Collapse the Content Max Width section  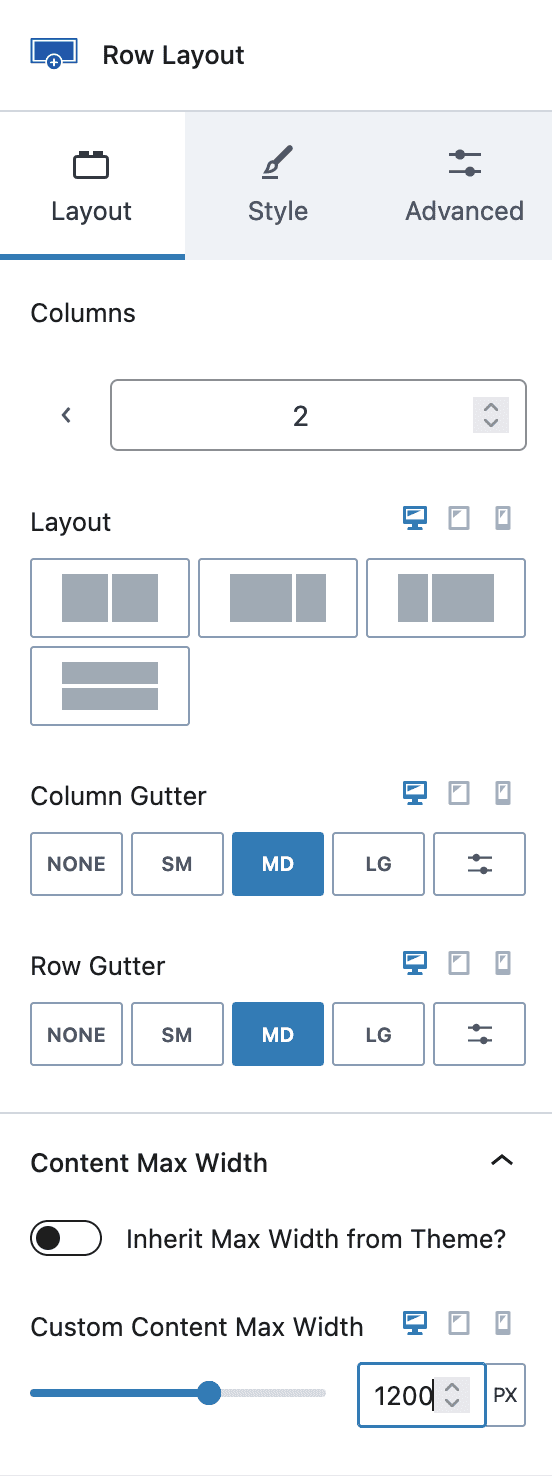point(502,1161)
